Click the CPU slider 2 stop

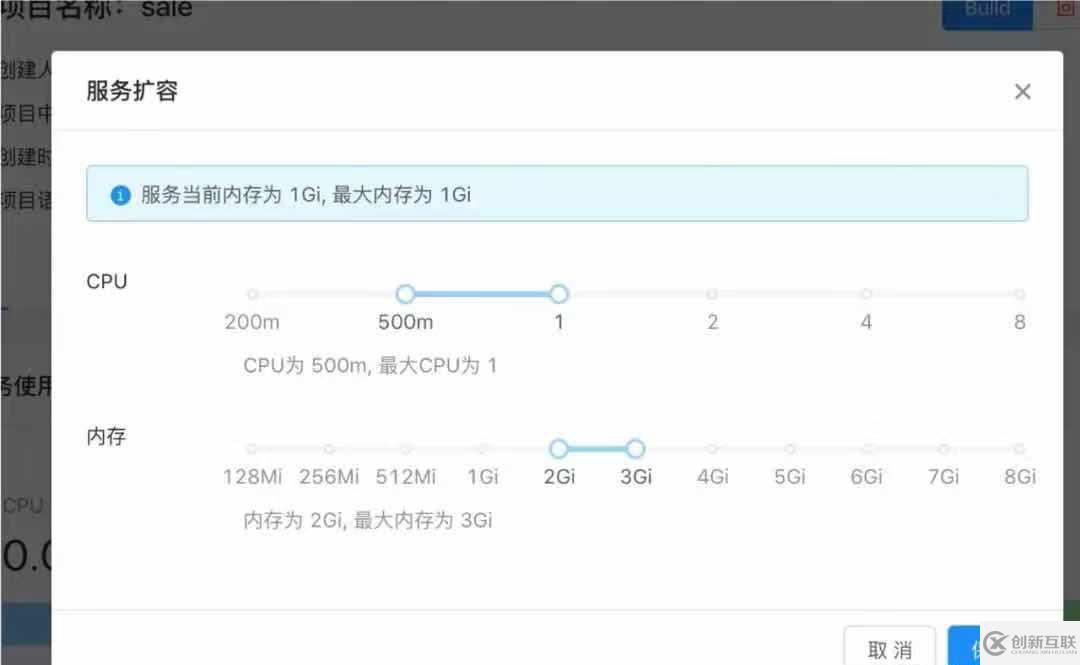[x=712, y=294]
